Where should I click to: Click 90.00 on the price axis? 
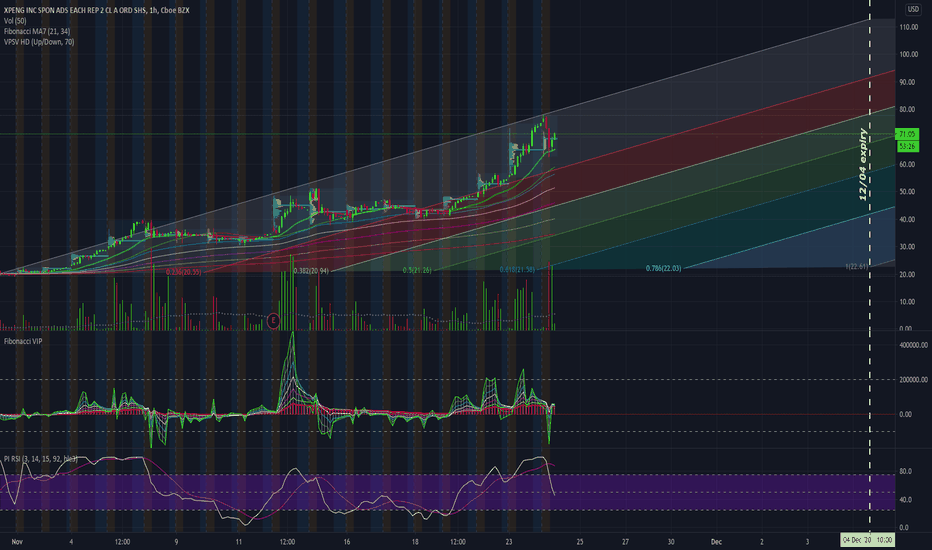907,82
